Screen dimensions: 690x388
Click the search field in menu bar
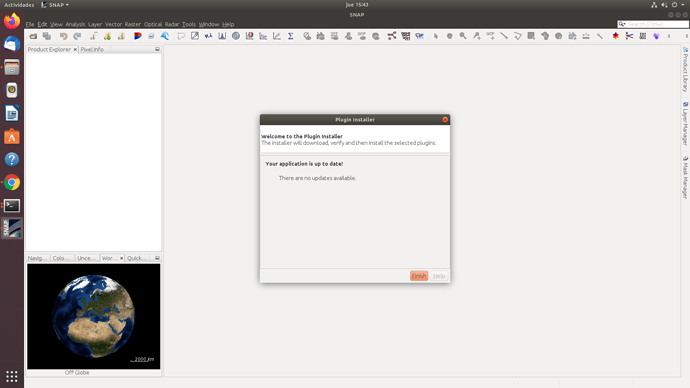coord(653,24)
